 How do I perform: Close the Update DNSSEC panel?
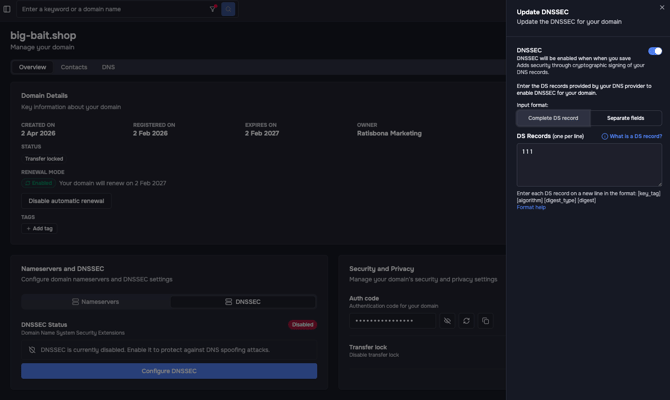(662, 7)
